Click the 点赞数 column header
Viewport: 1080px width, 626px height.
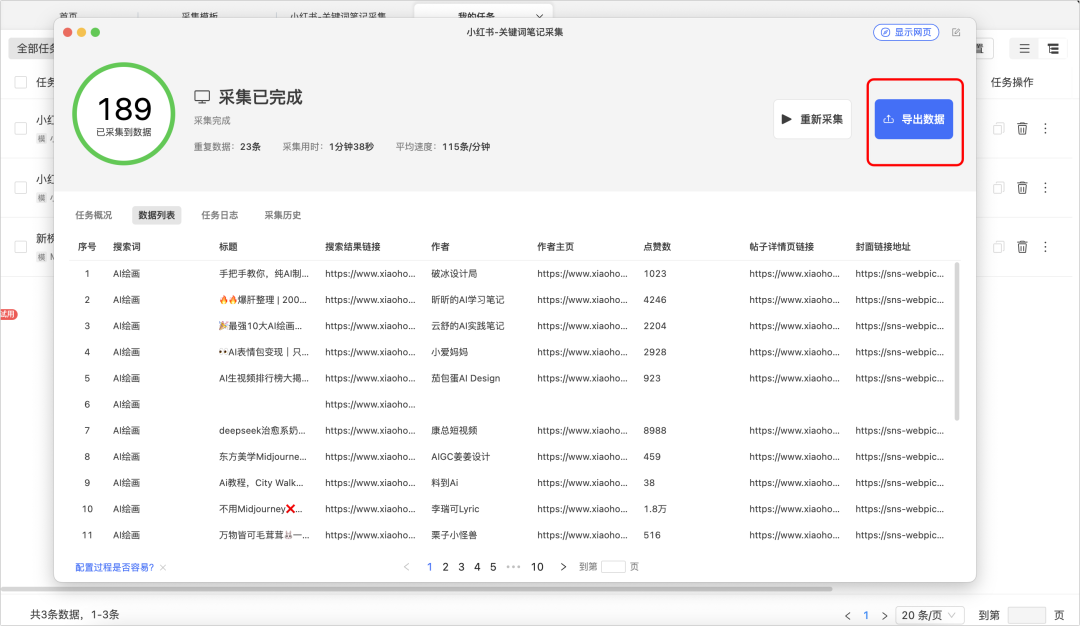657,247
